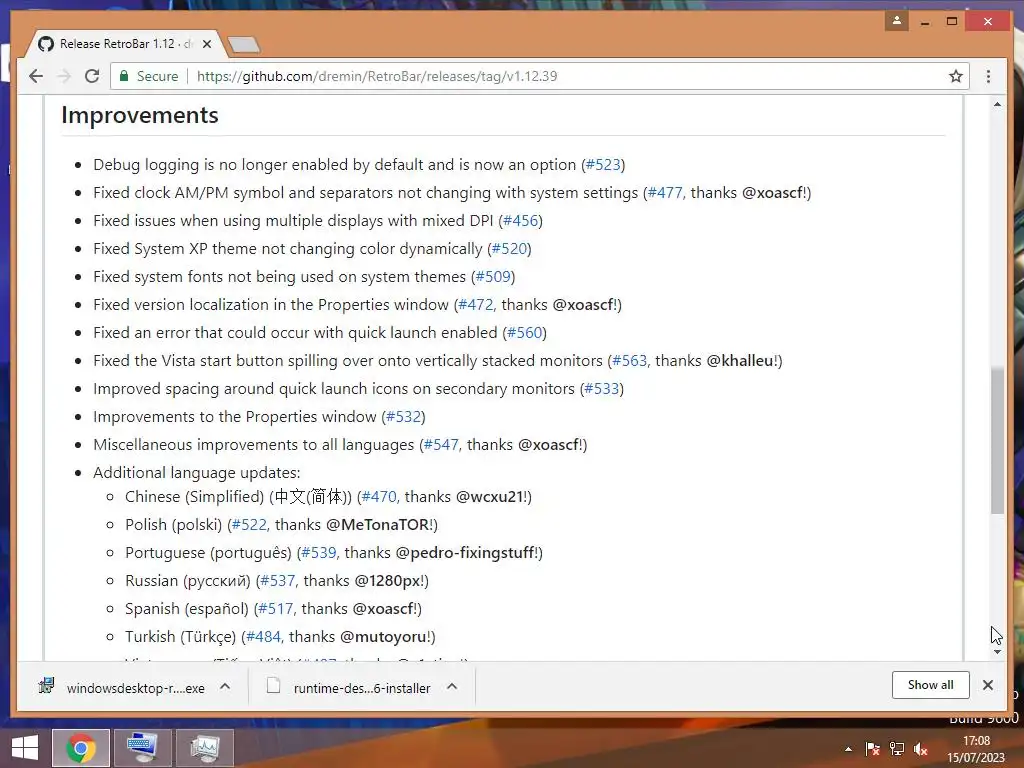Open the network tray icon
The width and height of the screenshot is (1024, 768).
pyautogui.click(x=897, y=749)
